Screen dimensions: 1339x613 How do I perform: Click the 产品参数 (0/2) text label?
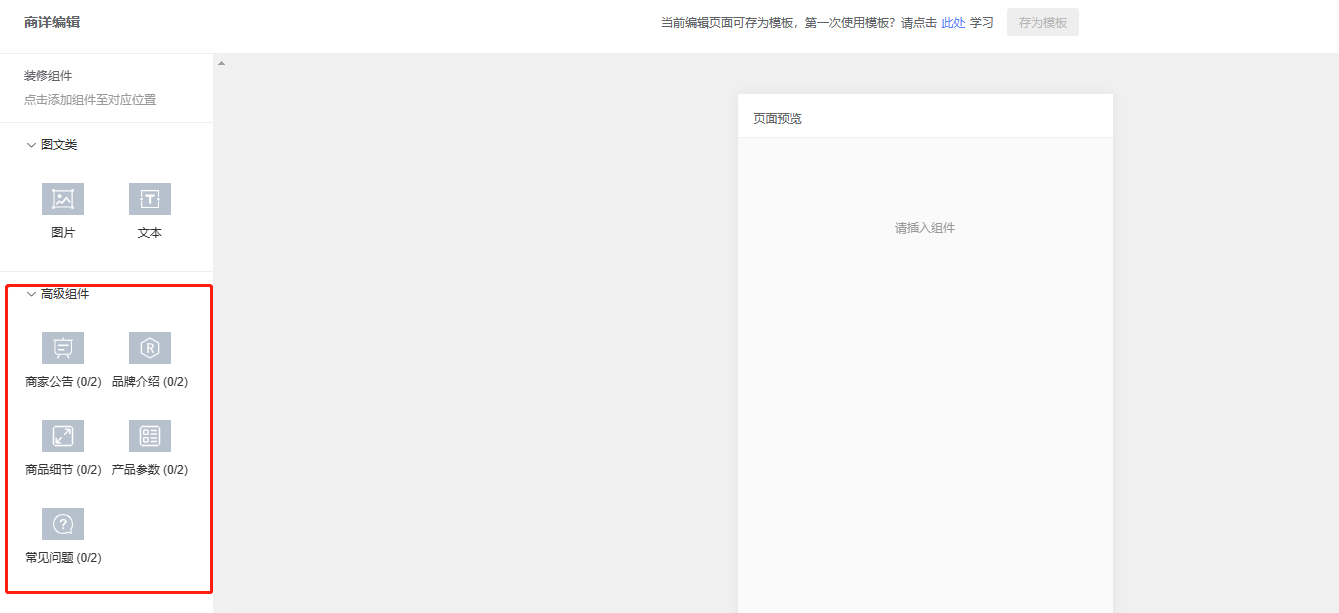[x=150, y=470]
